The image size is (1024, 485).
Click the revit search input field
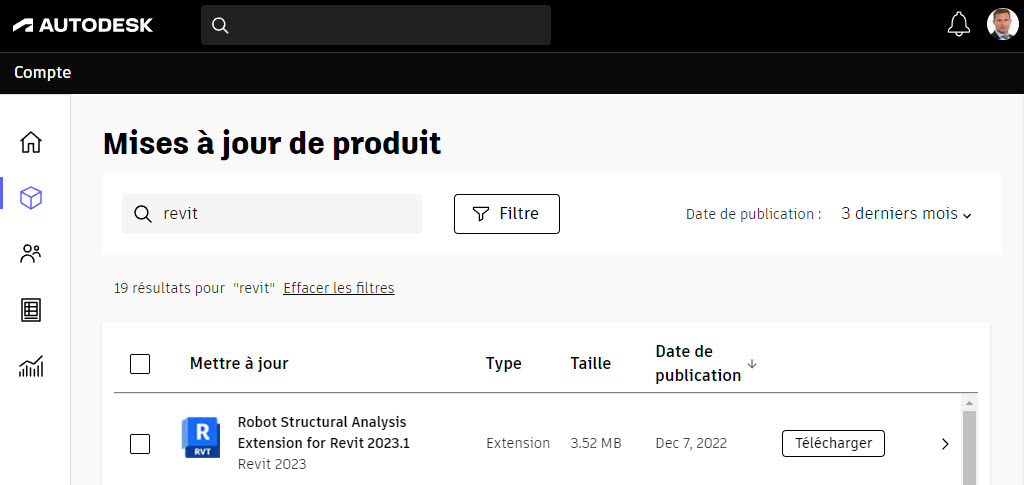pyautogui.click(x=272, y=214)
